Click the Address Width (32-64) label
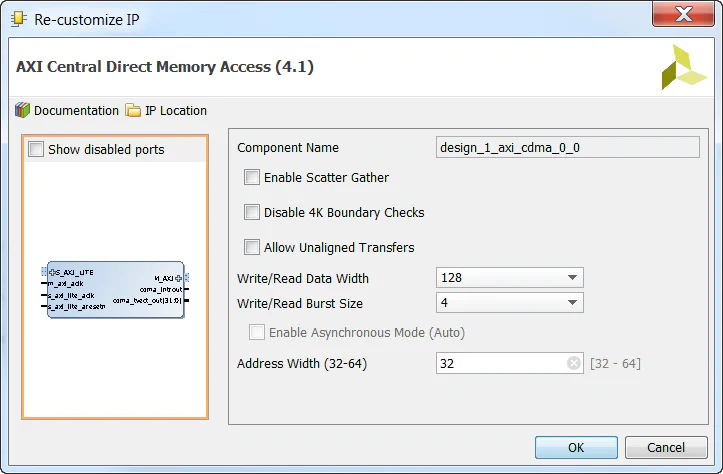 (x=302, y=364)
